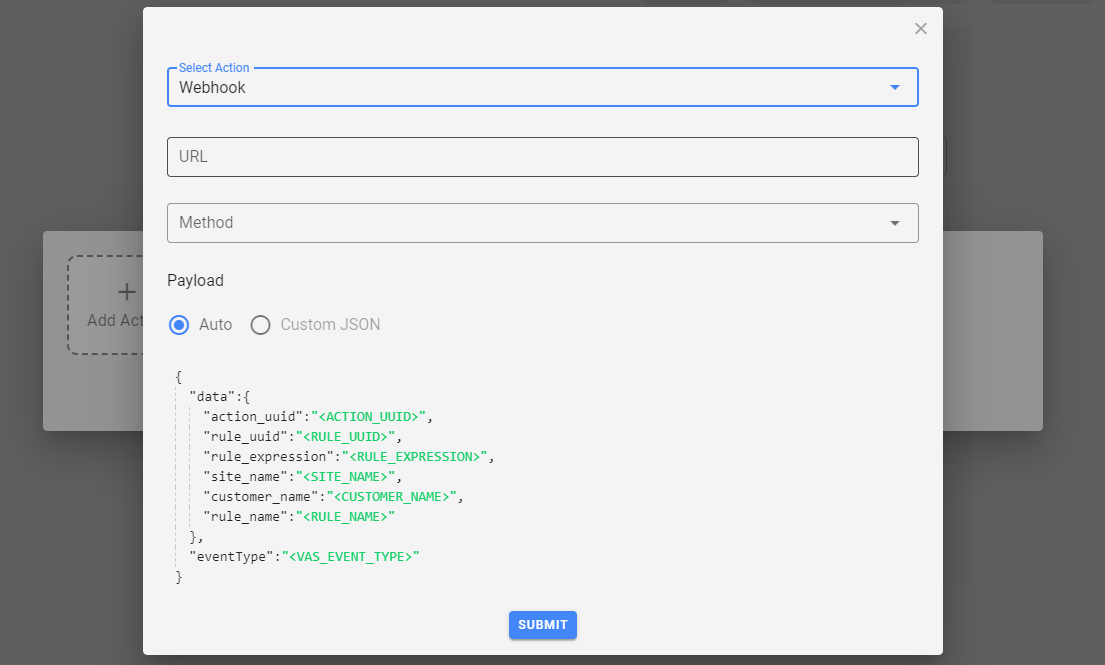Image resolution: width=1105 pixels, height=665 pixels.
Task: Open the Method dropdown arrow
Action: (894, 223)
